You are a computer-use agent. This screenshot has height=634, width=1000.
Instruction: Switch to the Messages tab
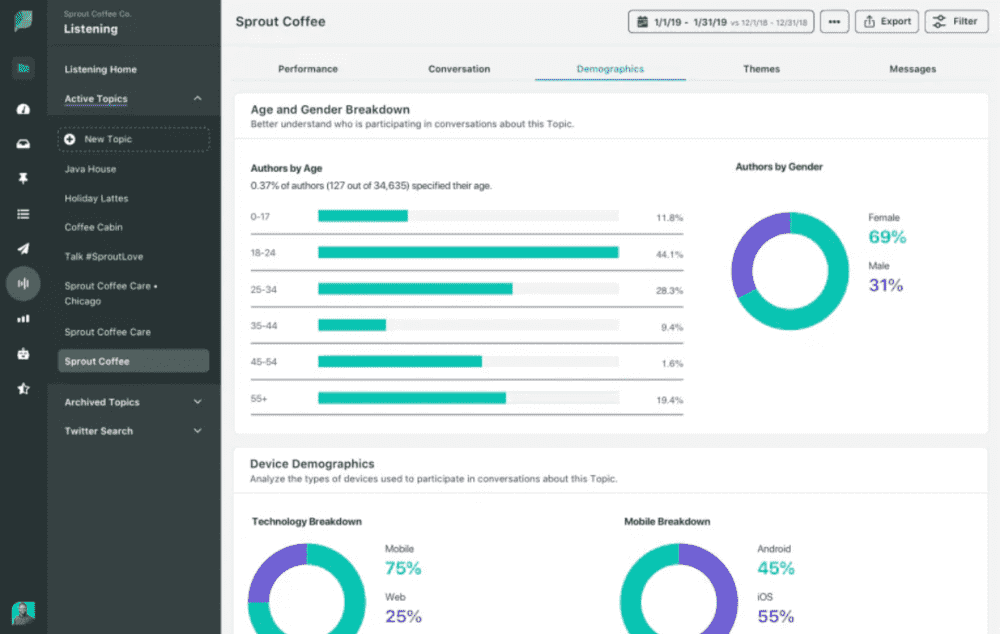tap(913, 69)
